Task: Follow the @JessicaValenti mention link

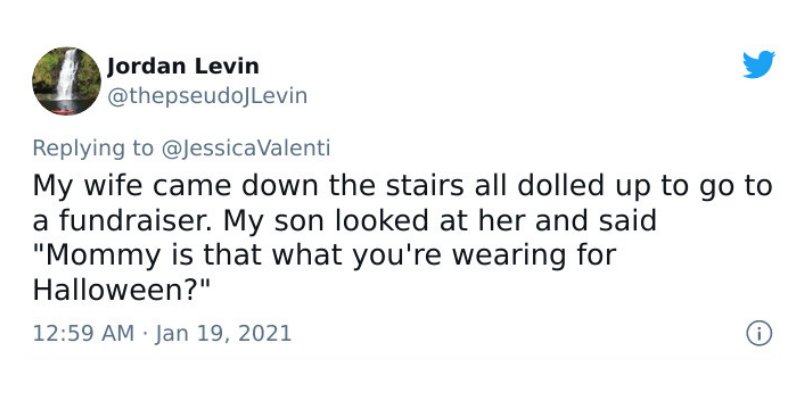Action: [x=245, y=148]
